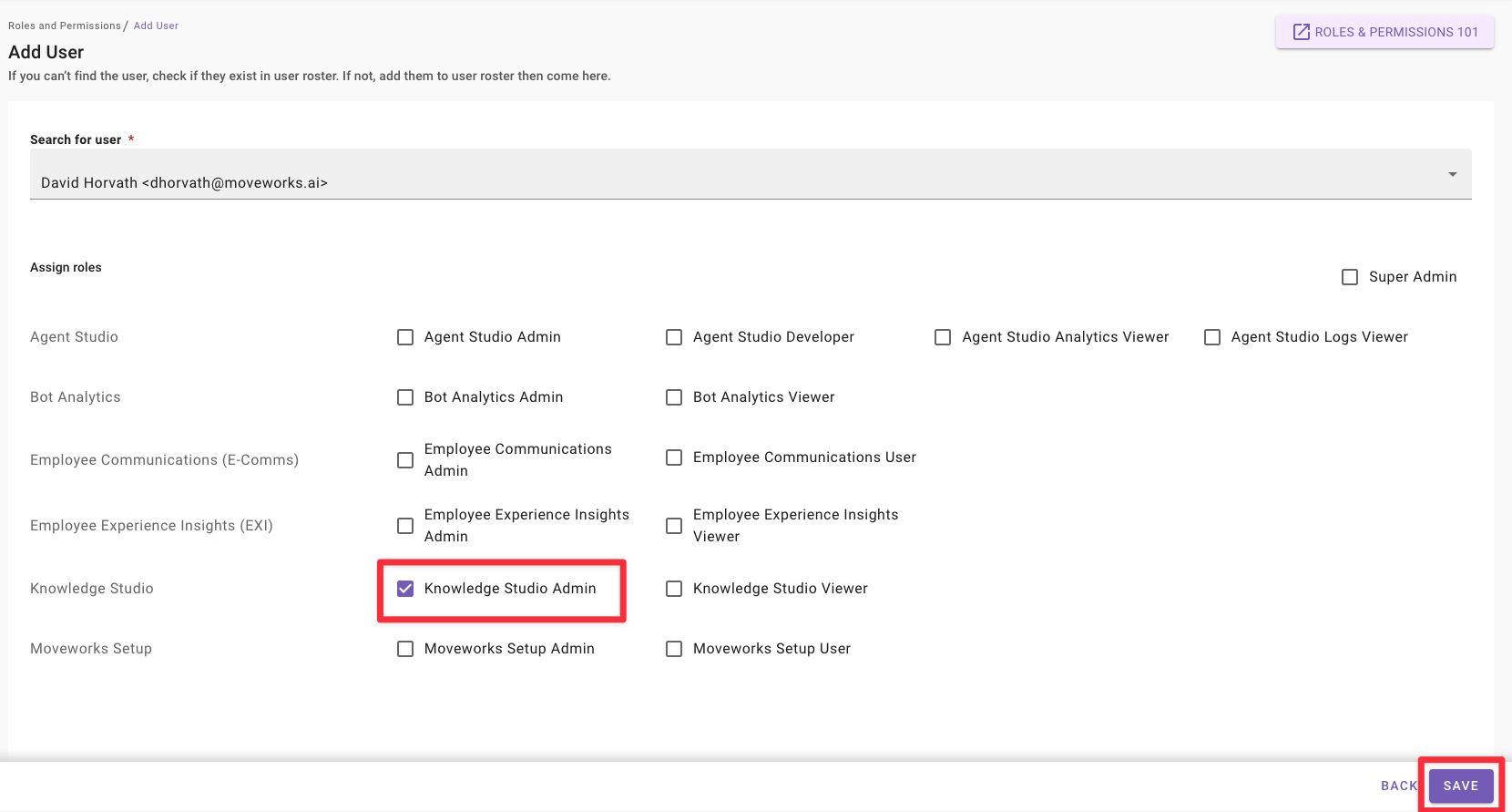Expand the Search for user dropdown arrow

point(1453,174)
